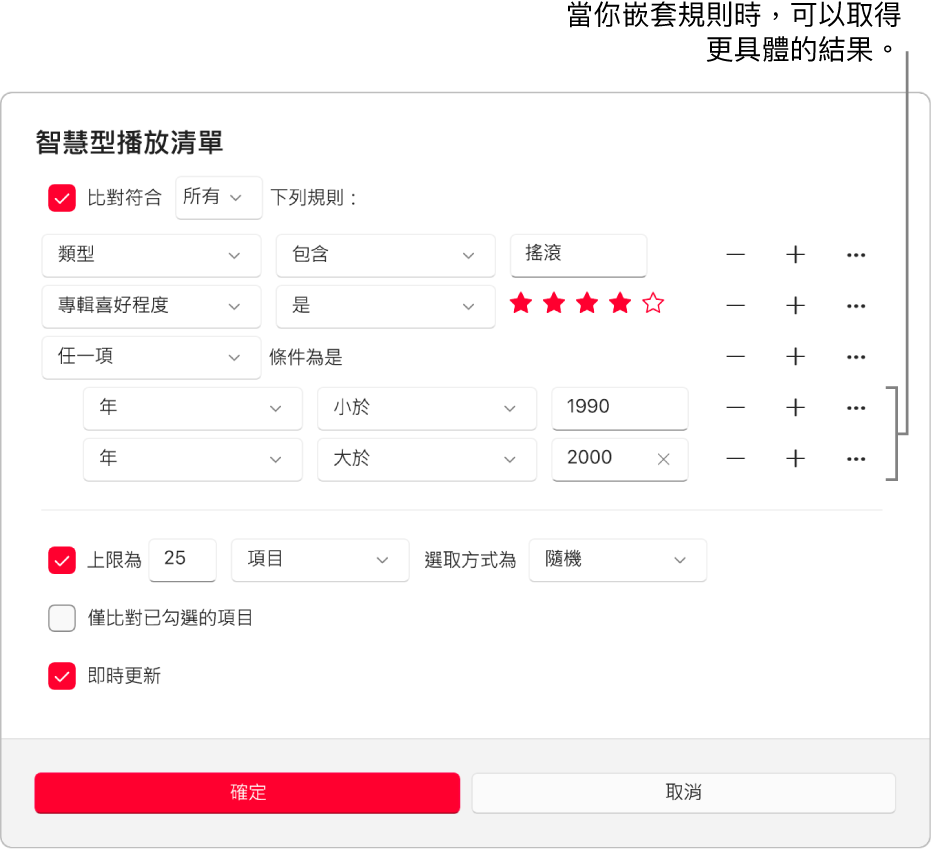The width and height of the screenshot is (934, 849).
Task: Cancel the dialog with 取消
Action: click(683, 792)
